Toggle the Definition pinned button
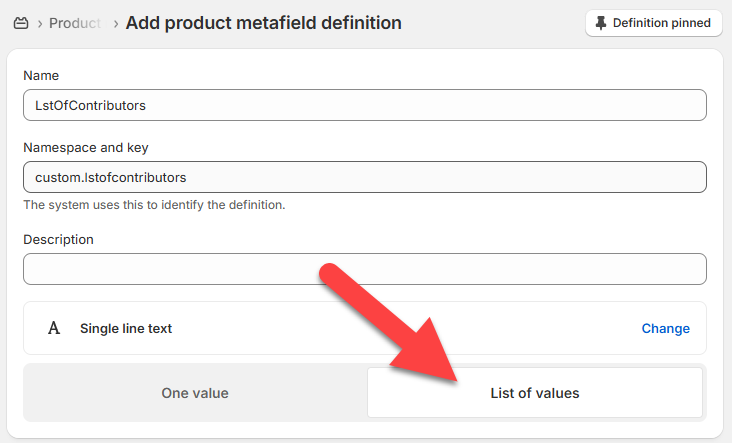Screen dimensions: 732x443 tap(654, 23)
